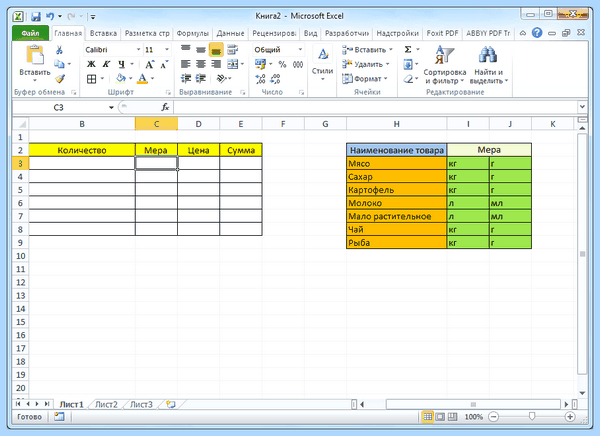
Task: Click the Удалить cells button
Action: [x=366, y=64]
